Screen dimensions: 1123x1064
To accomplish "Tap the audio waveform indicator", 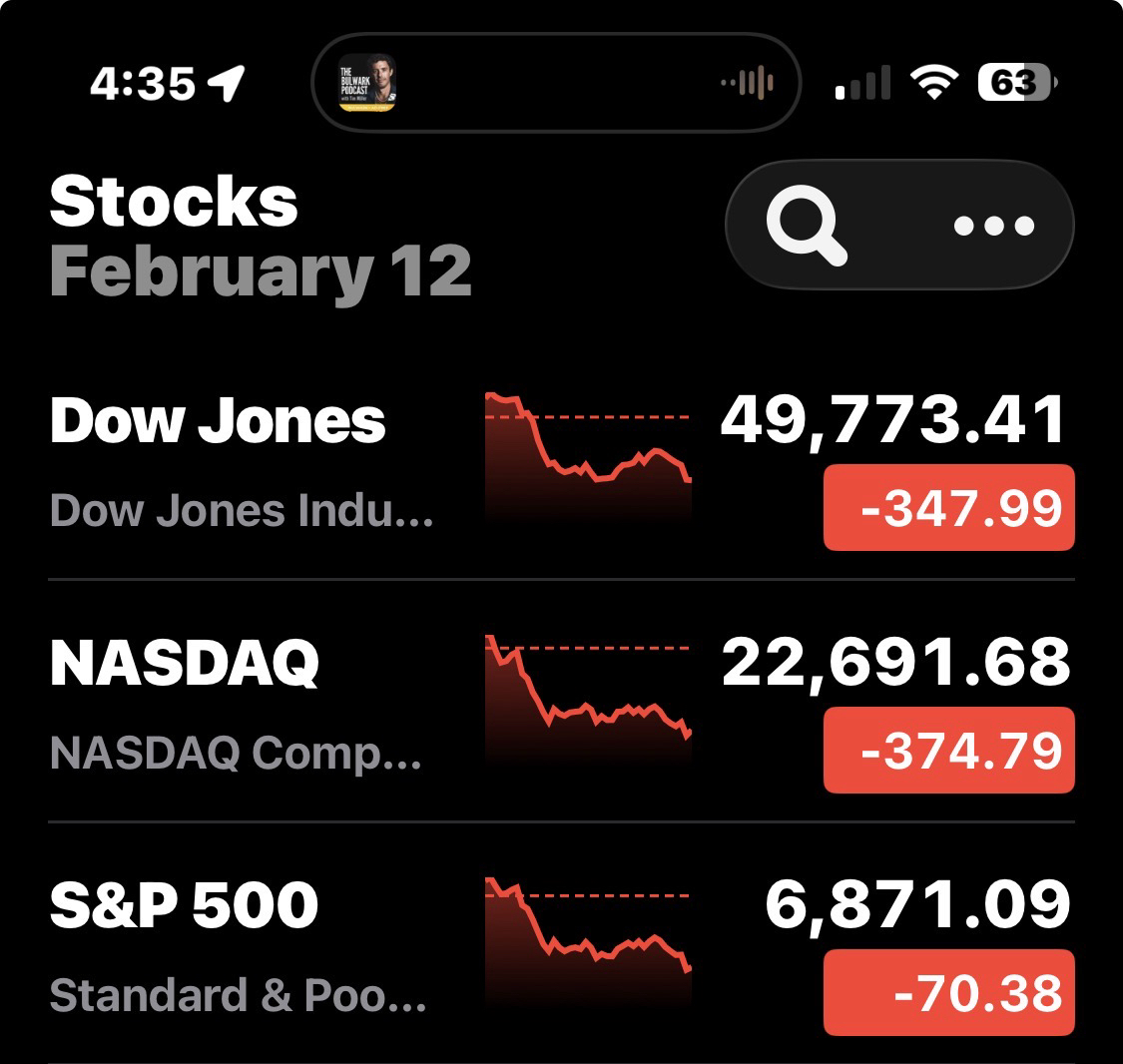I will coord(749,83).
